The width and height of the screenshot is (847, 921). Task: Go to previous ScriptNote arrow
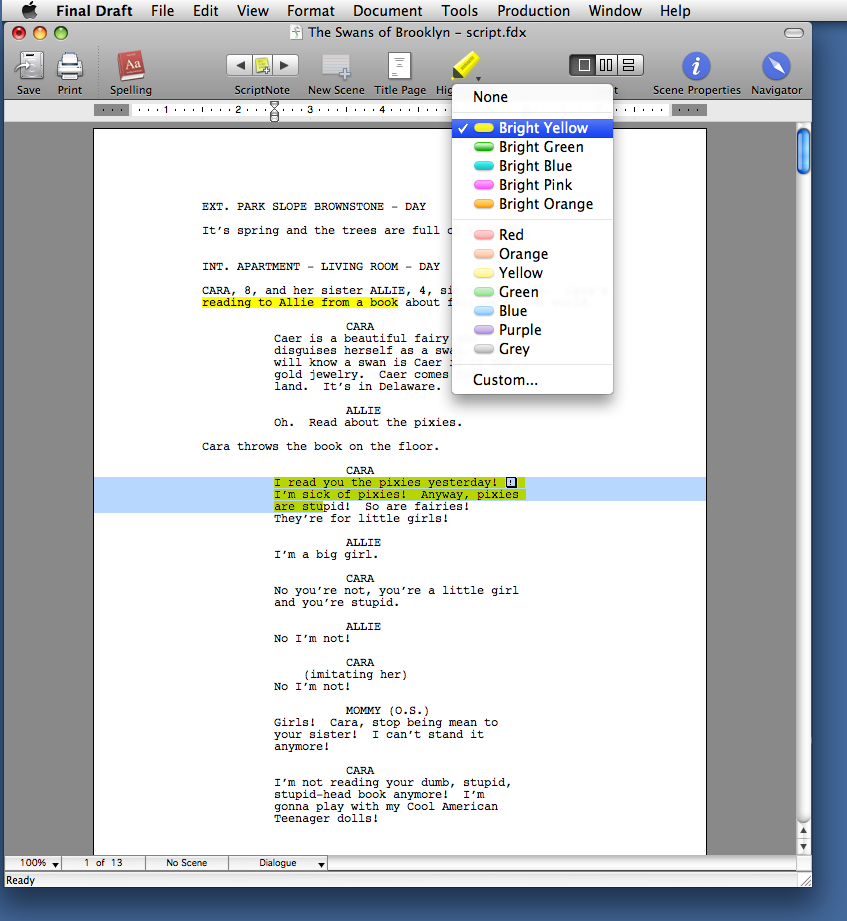pos(239,65)
